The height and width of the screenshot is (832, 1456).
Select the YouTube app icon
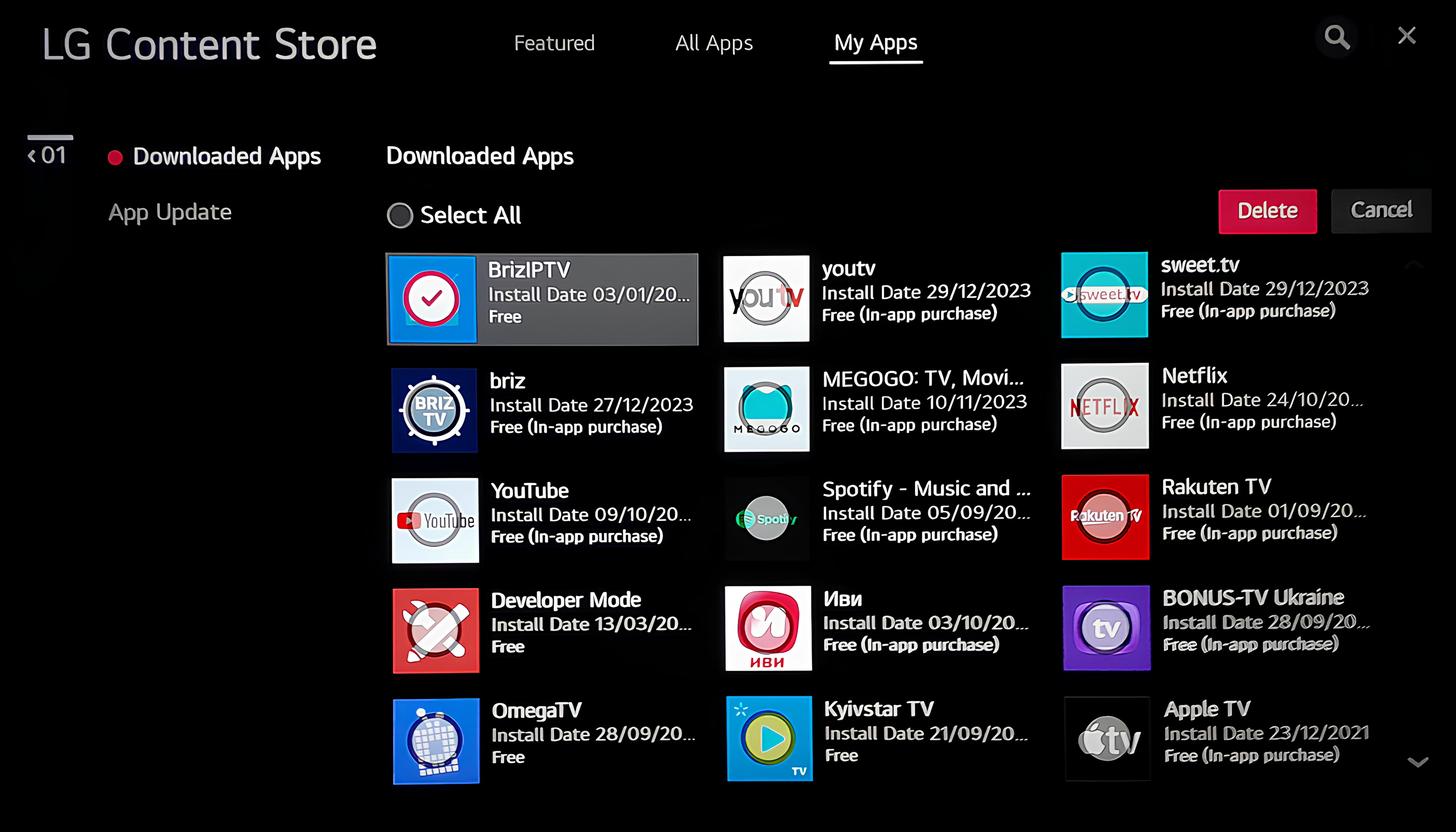[x=435, y=520]
